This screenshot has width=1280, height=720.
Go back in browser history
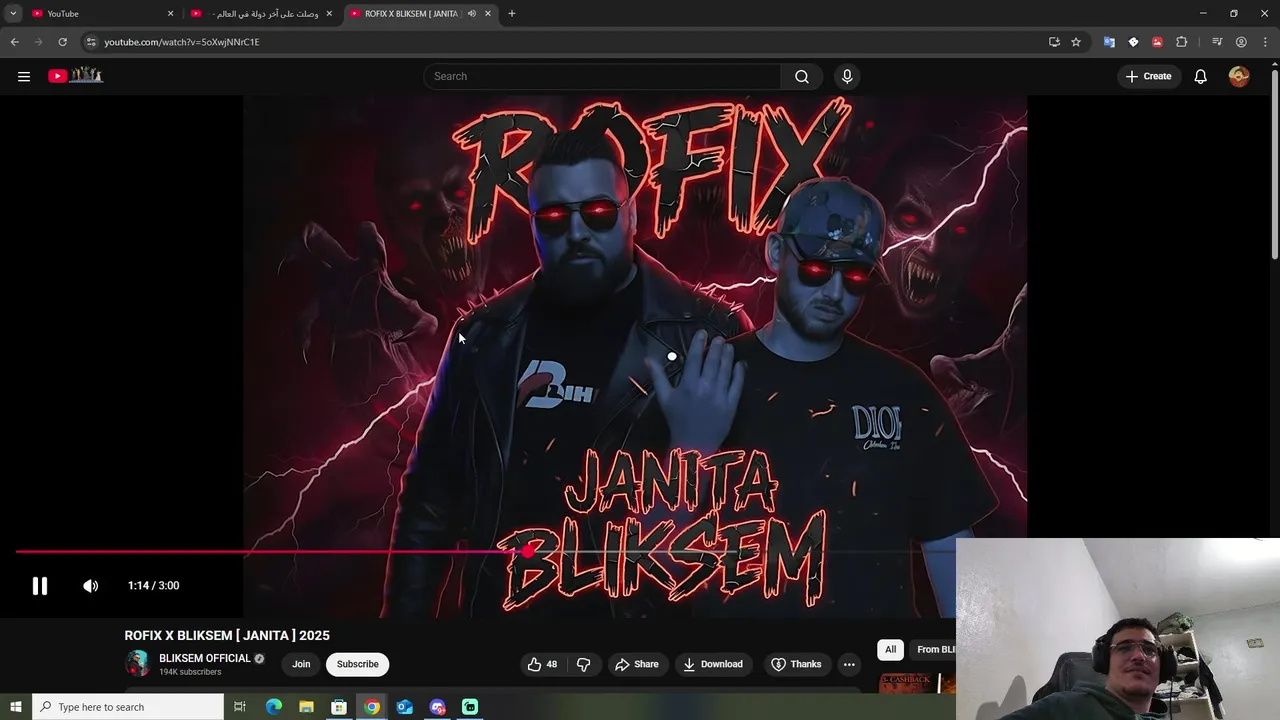coord(14,42)
